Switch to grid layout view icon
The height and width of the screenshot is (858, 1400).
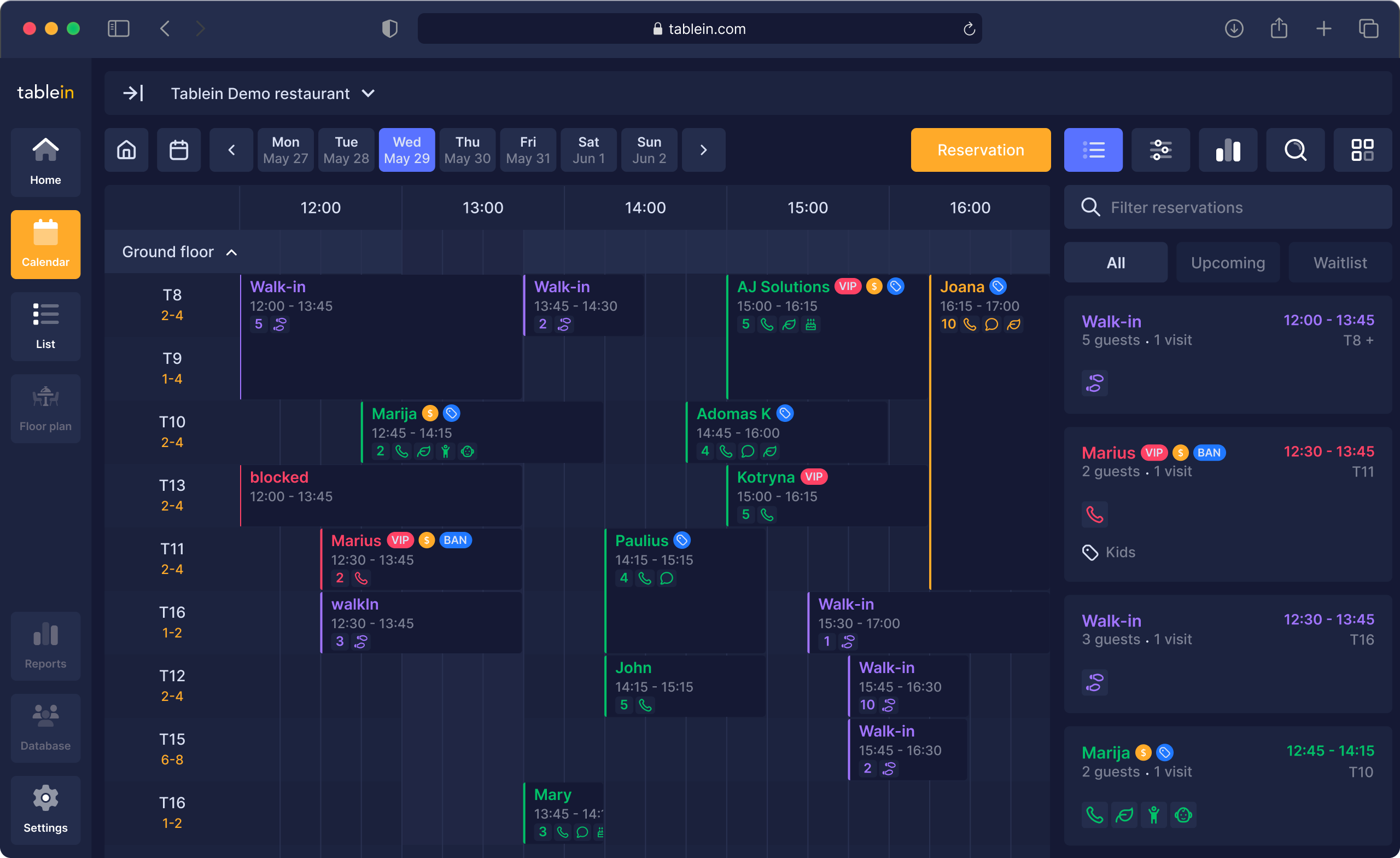pyautogui.click(x=1362, y=150)
